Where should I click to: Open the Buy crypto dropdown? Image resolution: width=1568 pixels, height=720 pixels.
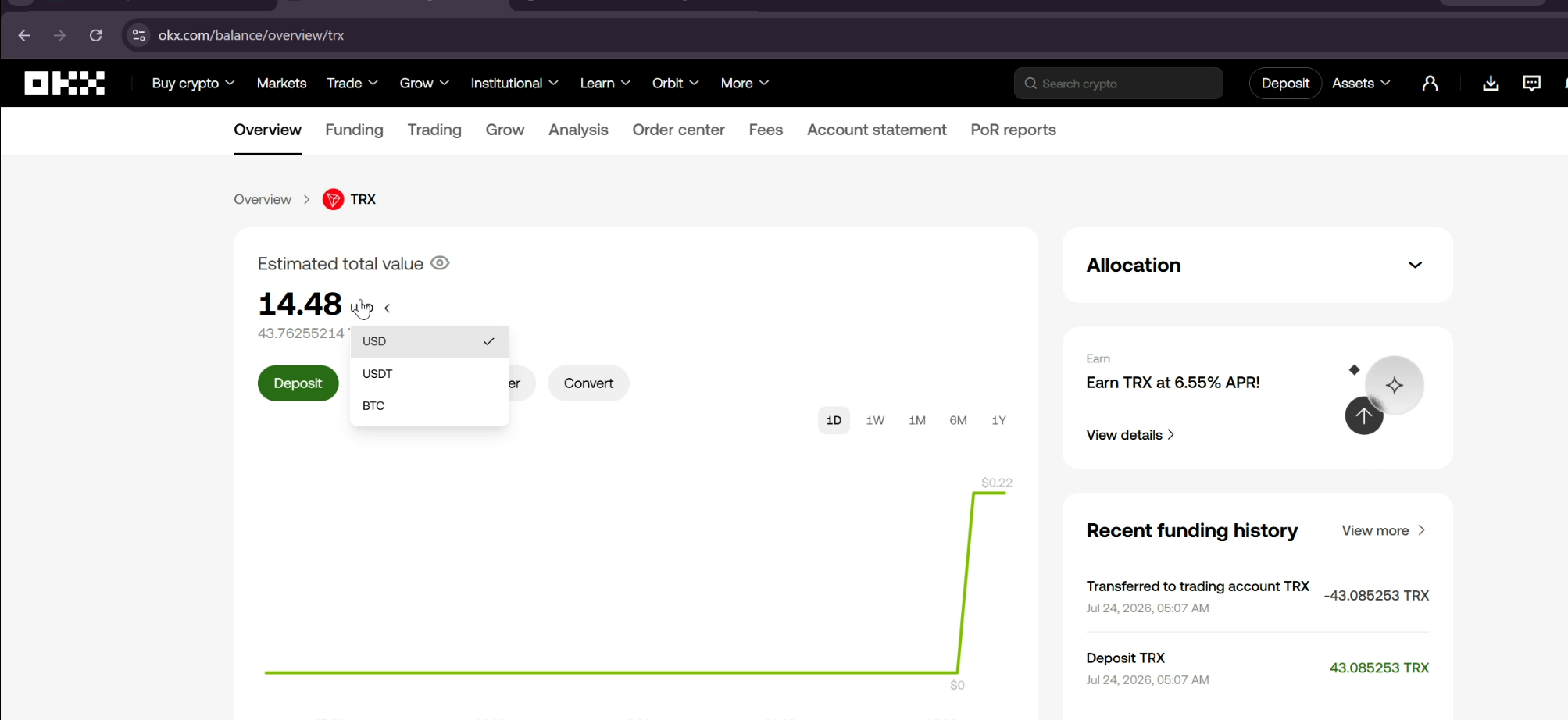pos(193,83)
